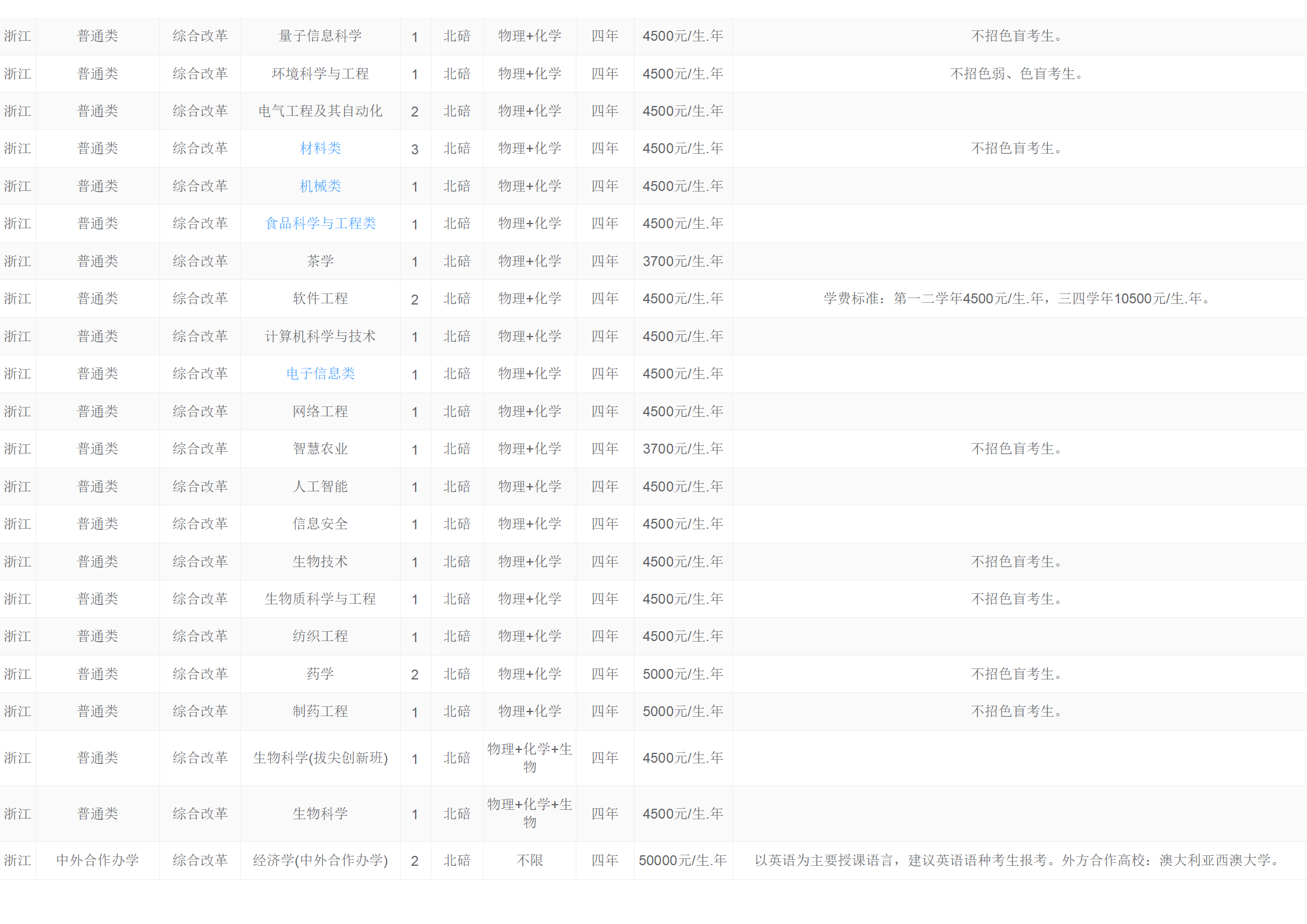Screen dimensions: 1307x924
Task: Click the 网络工程 major cell
Action: click(x=320, y=412)
